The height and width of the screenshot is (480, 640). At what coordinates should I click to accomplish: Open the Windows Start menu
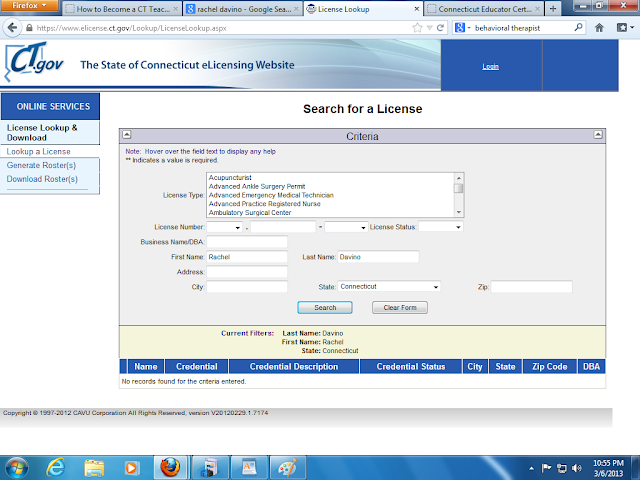point(17,468)
